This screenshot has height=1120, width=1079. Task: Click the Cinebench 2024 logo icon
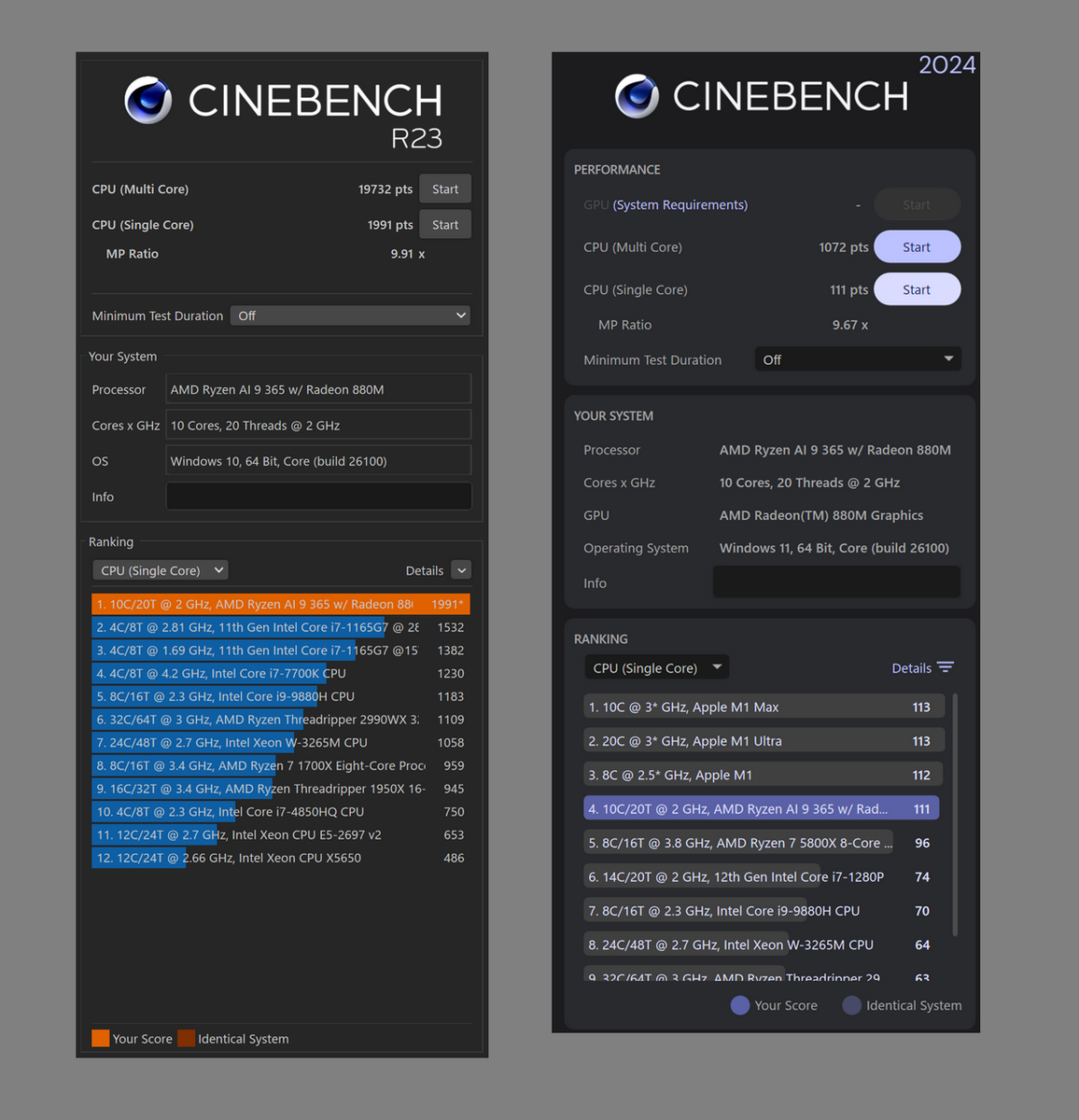tap(638, 95)
